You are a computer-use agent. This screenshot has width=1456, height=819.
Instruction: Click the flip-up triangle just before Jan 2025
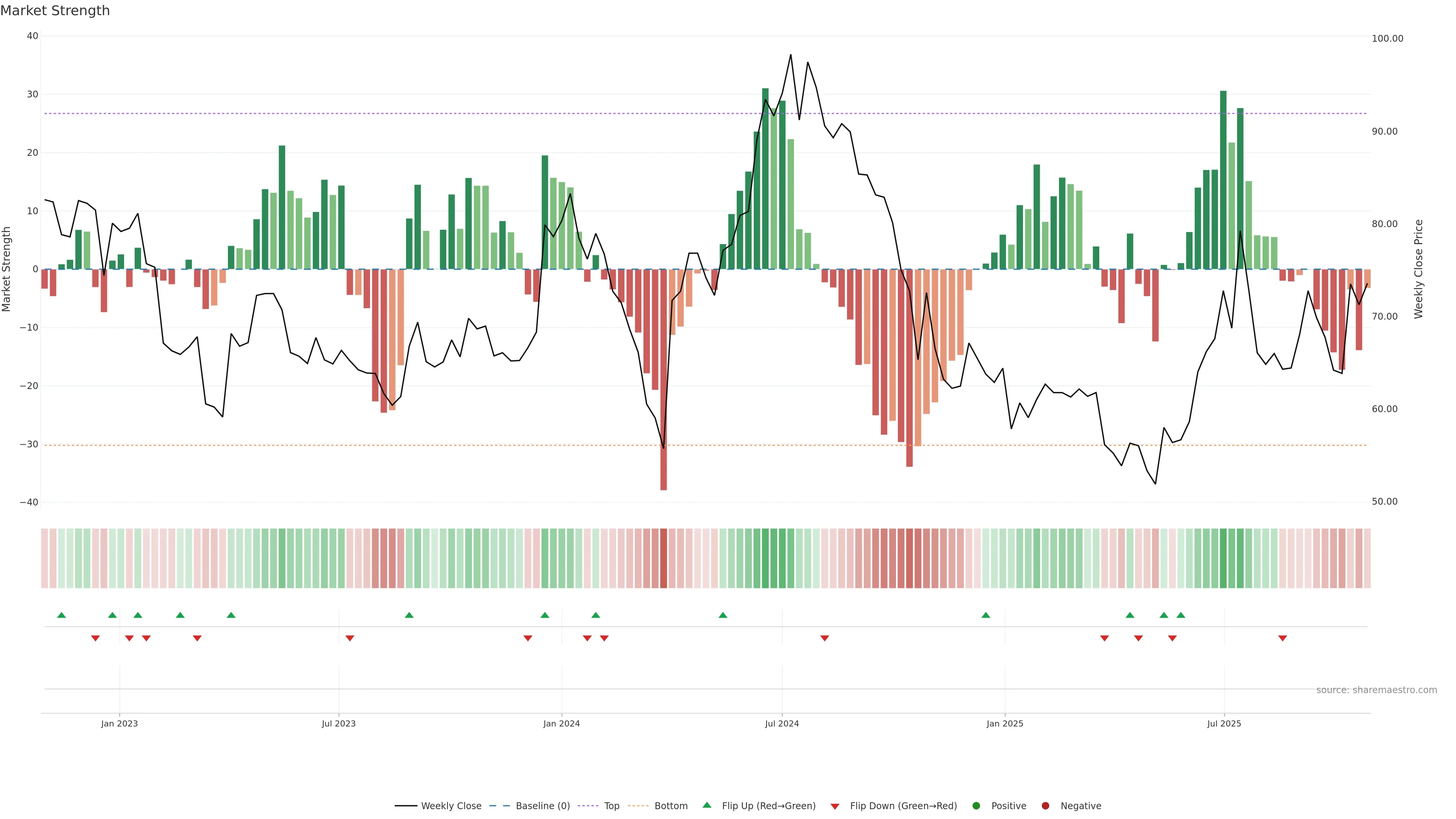(x=986, y=615)
